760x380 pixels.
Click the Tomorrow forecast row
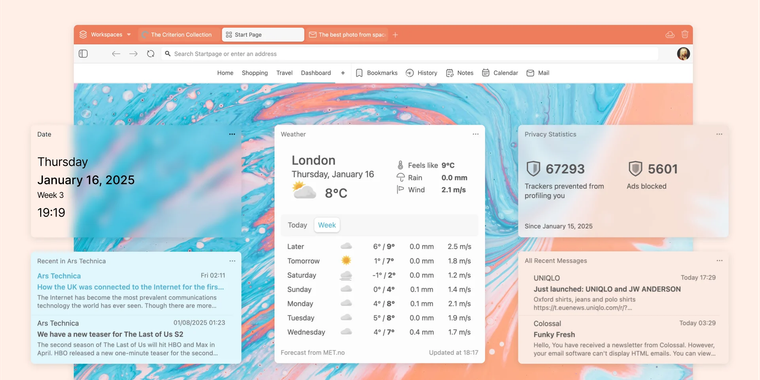[380, 261]
